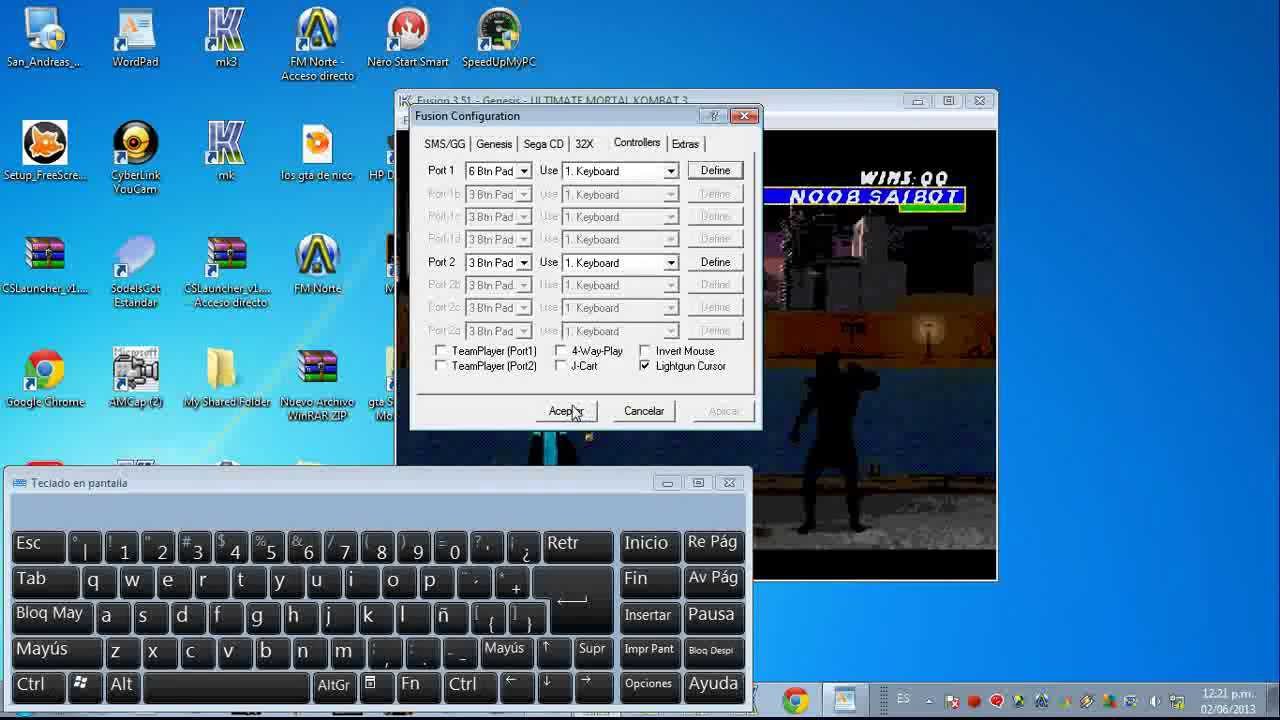Image resolution: width=1280 pixels, height=720 pixels.
Task: Launch the mk3 desktop shortcut
Action: 226,38
